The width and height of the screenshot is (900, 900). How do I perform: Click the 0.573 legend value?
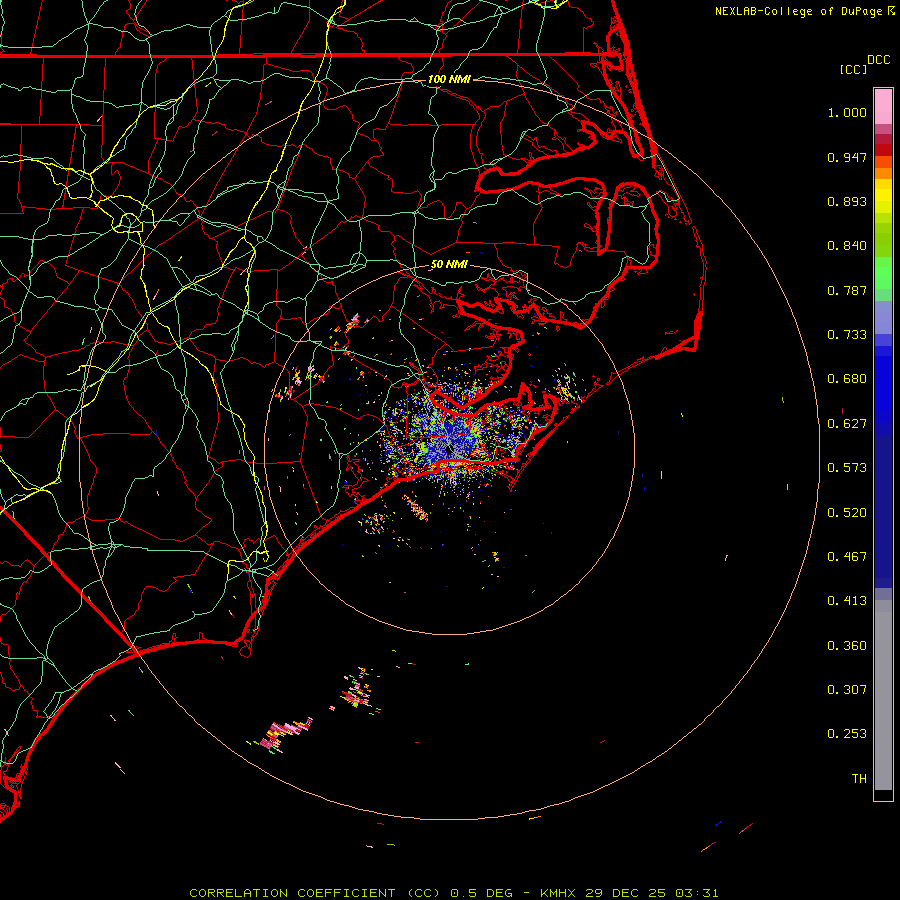(x=847, y=468)
